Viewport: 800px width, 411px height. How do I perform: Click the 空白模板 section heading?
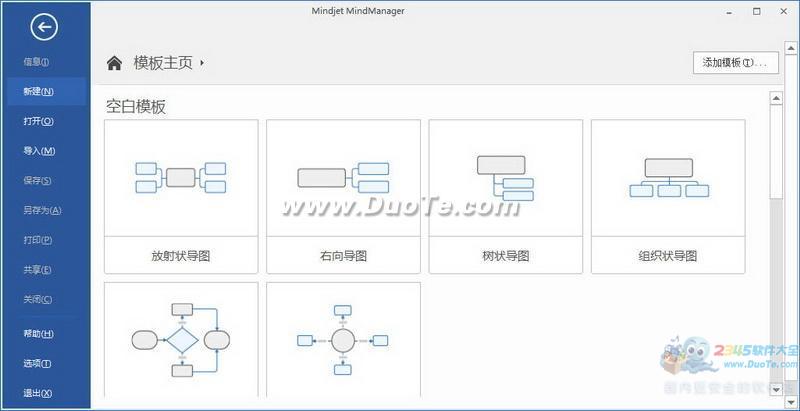(136, 107)
